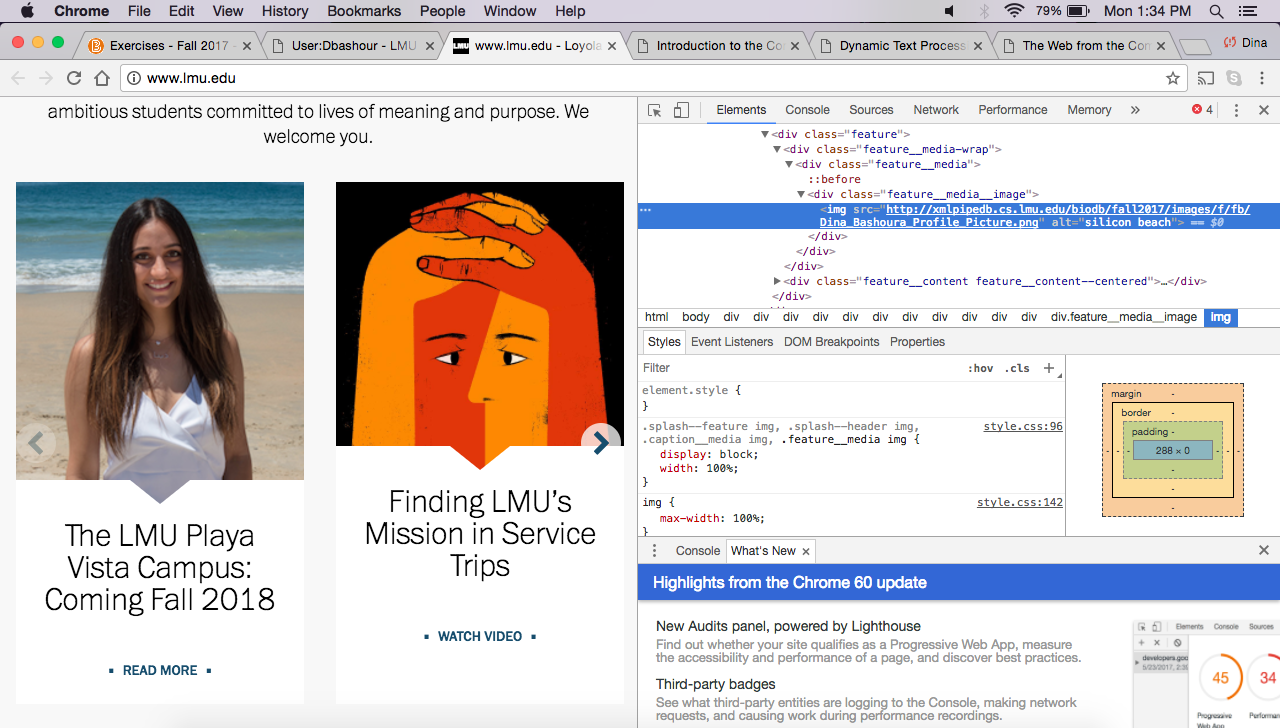Add new style rule plus icon
This screenshot has height=728, width=1280.
point(1049,368)
